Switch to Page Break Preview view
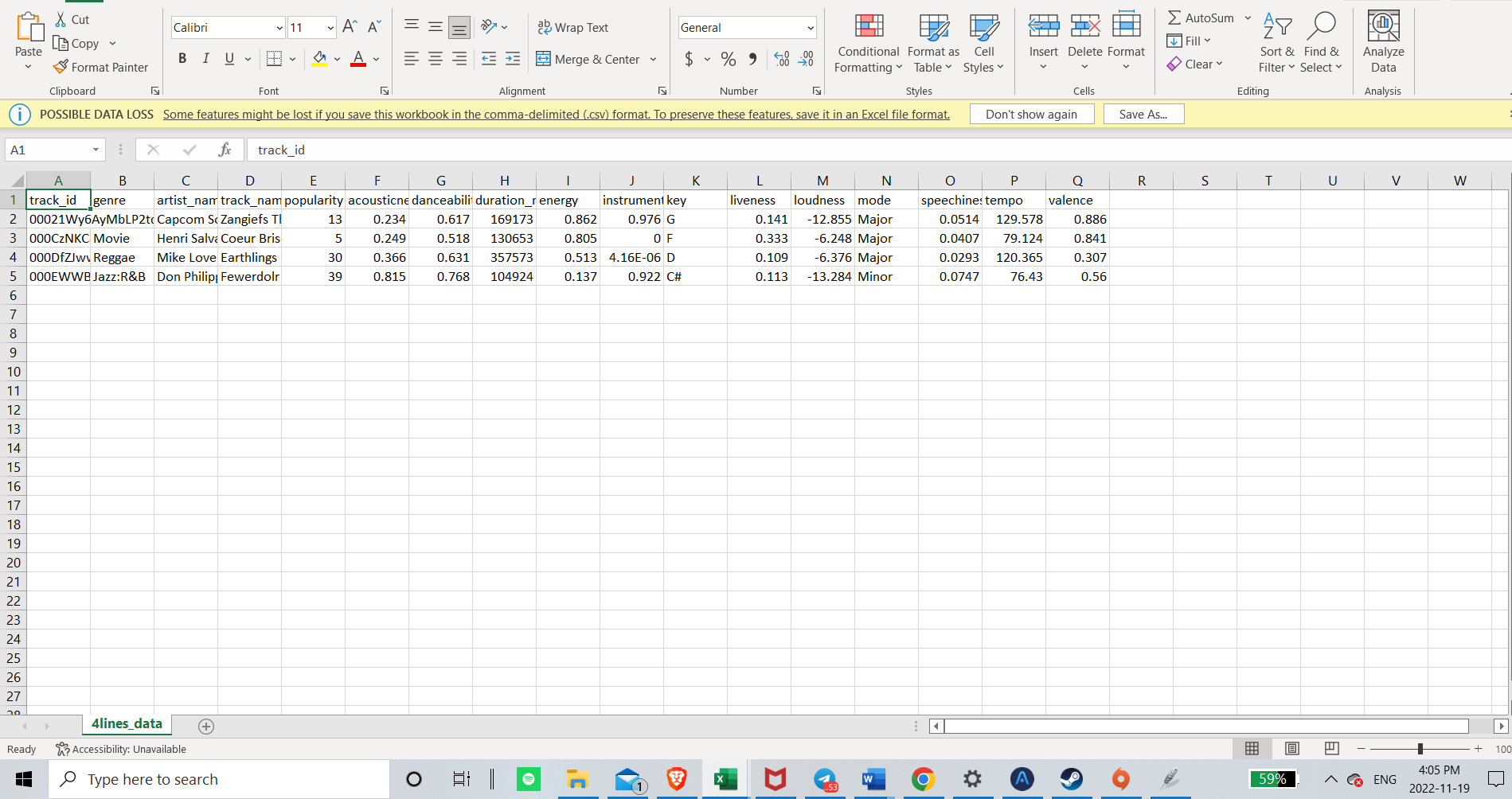 coord(1332,749)
